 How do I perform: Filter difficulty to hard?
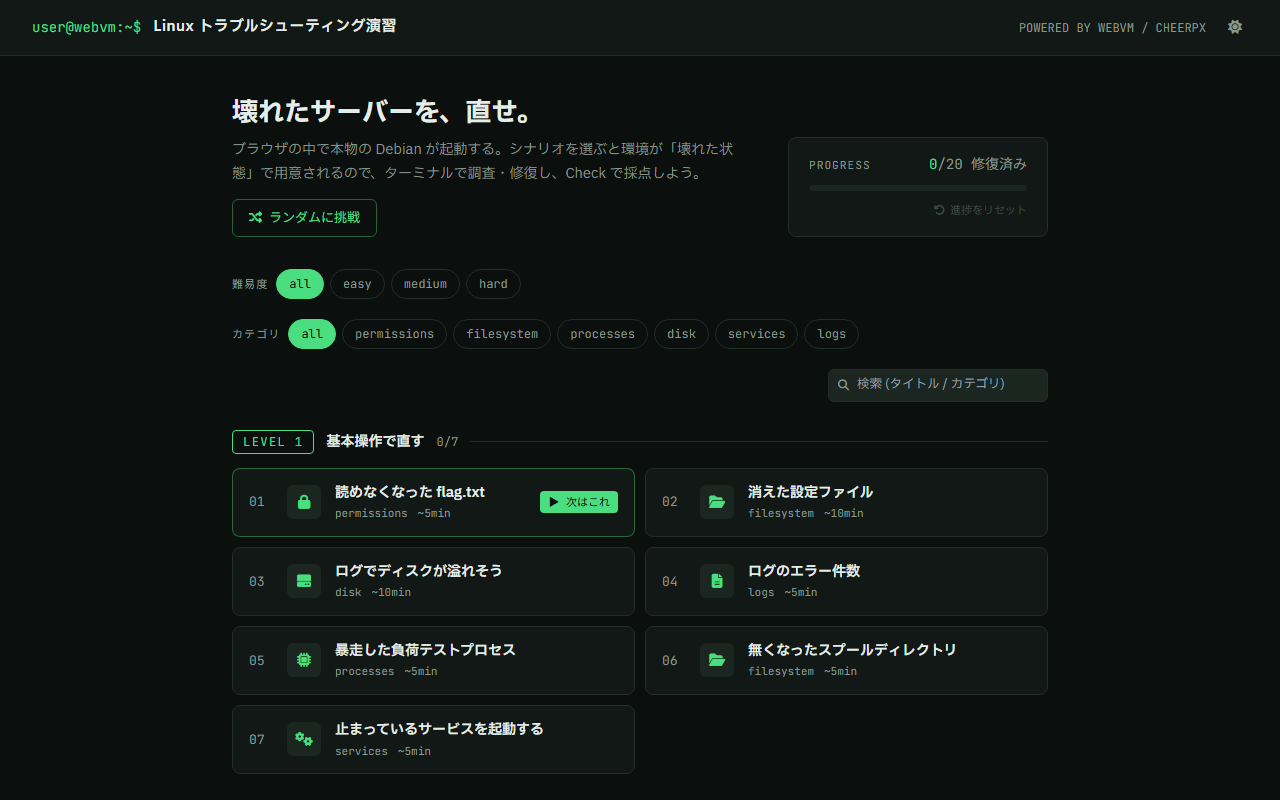(493, 284)
